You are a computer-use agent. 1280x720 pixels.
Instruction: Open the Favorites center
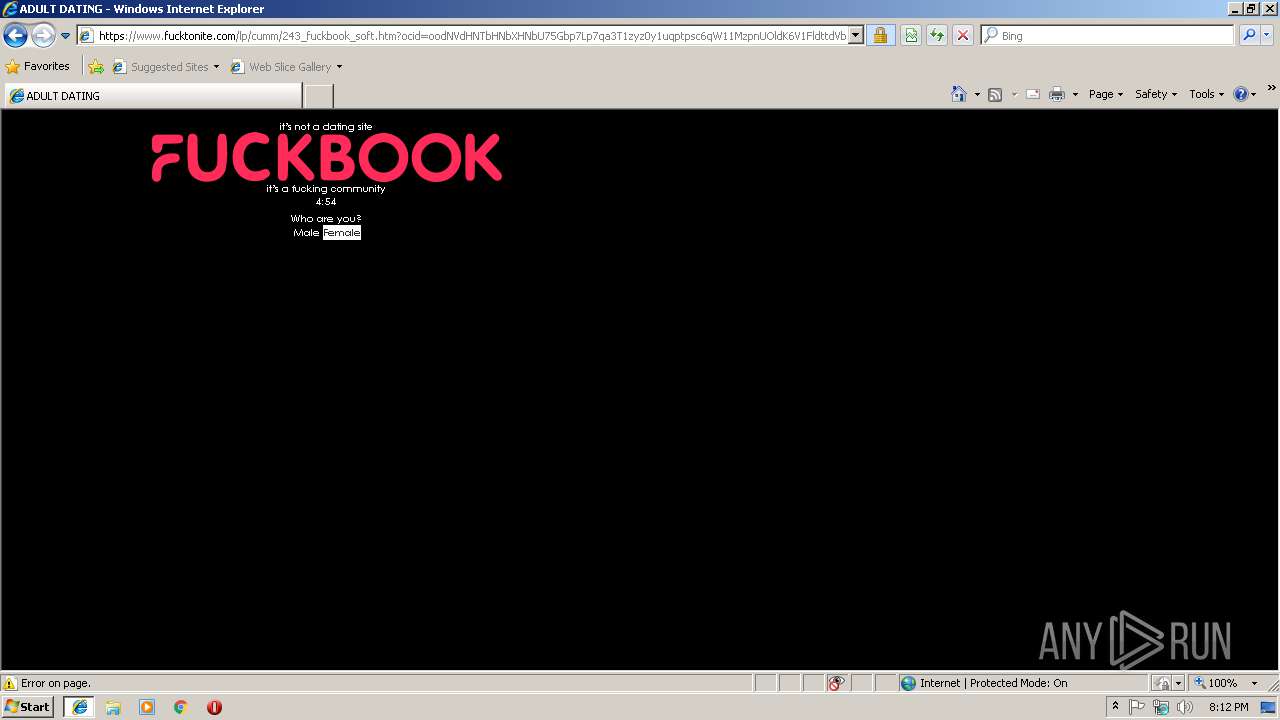(x=38, y=67)
